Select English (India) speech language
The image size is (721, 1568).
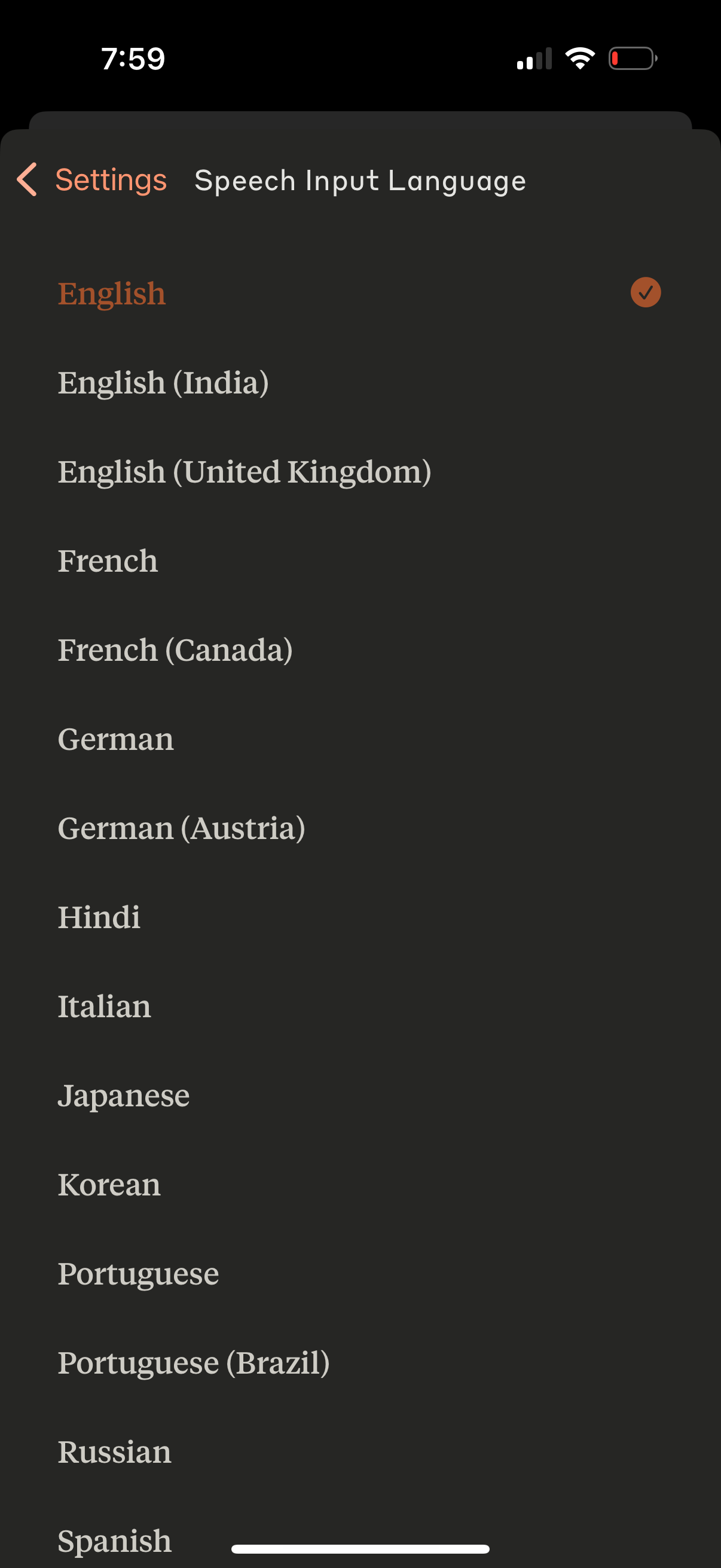pyautogui.click(x=164, y=383)
